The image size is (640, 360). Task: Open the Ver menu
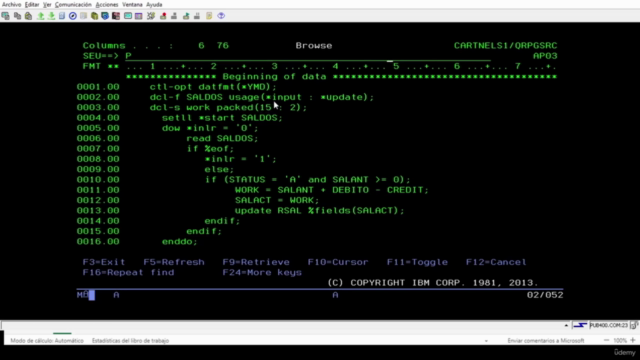pos(47,4)
